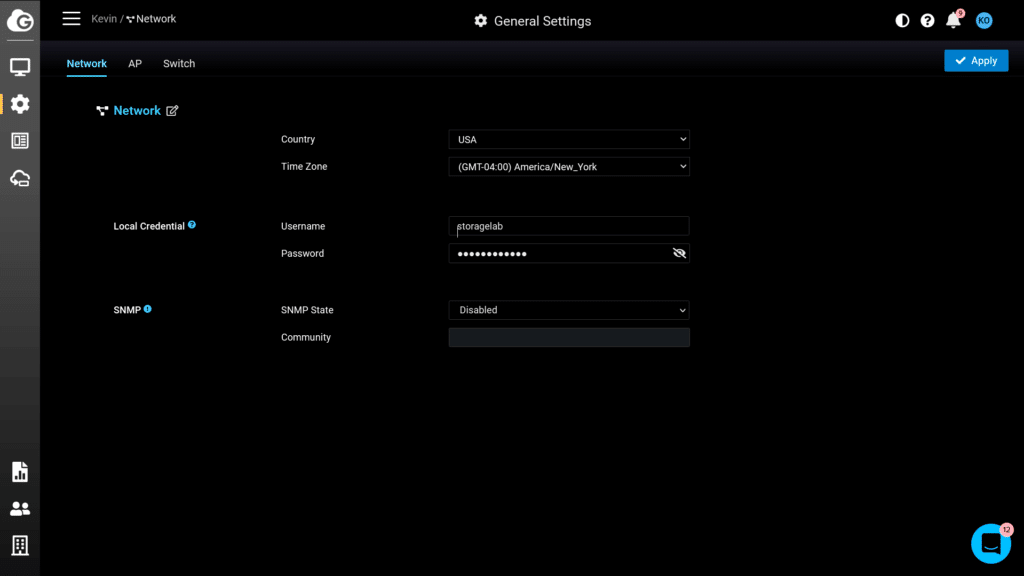Switch to the AP tab
Viewport: 1024px width, 576px height.
135,63
